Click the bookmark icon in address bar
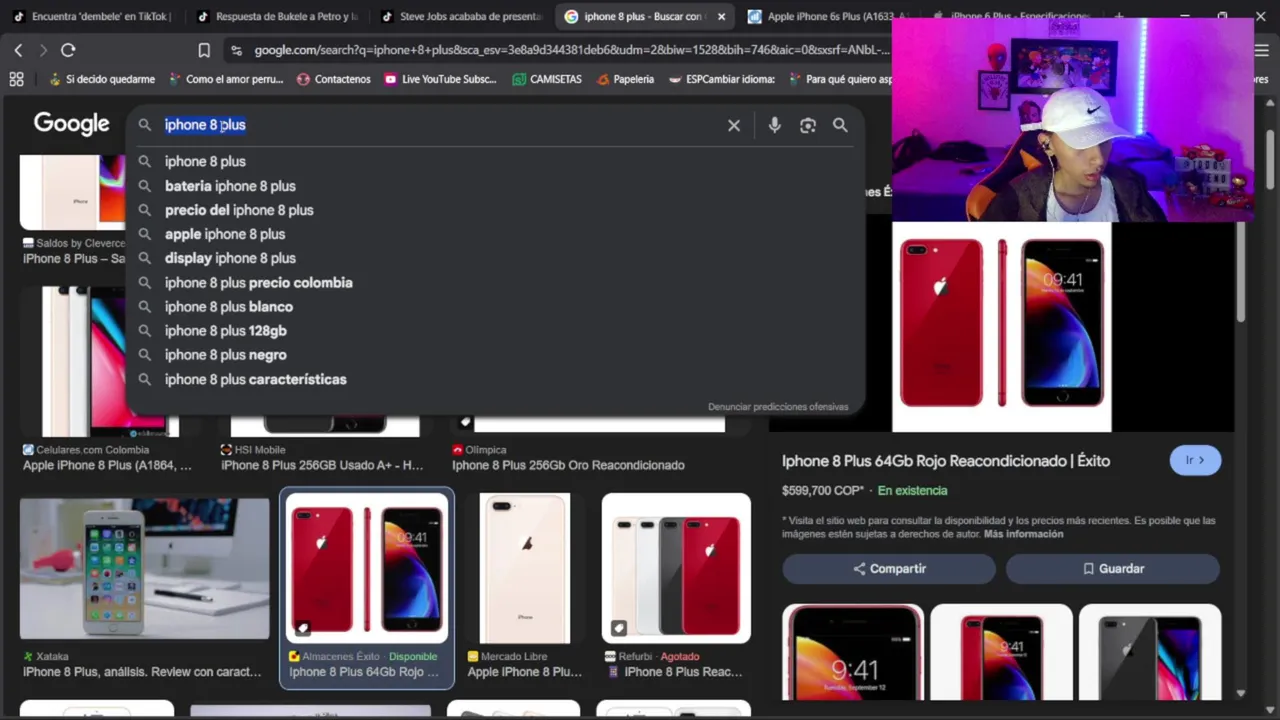 204,50
